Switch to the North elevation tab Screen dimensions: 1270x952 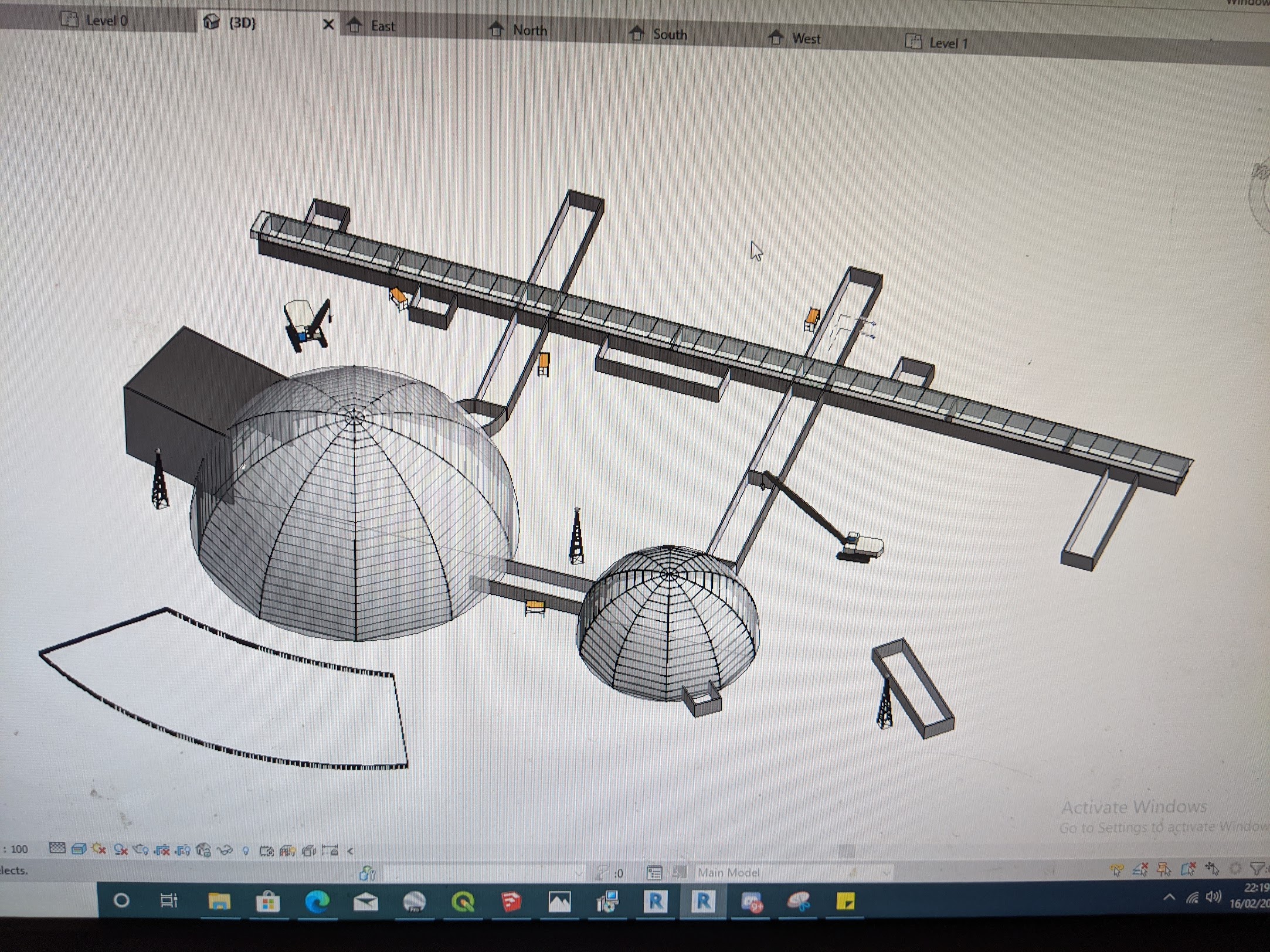click(529, 30)
